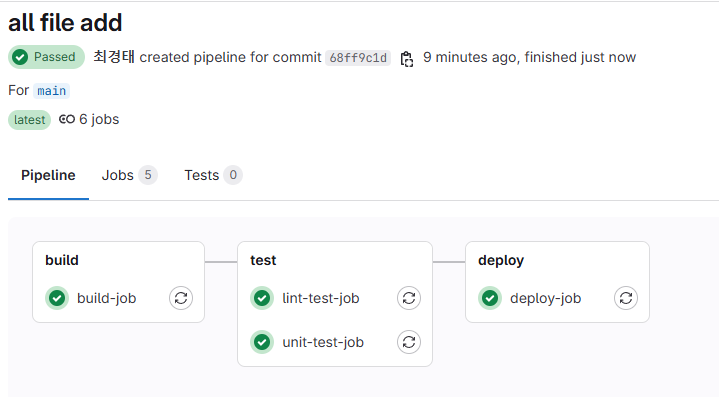Click the unit-test-job passed check icon
The width and height of the screenshot is (719, 397).
262,342
